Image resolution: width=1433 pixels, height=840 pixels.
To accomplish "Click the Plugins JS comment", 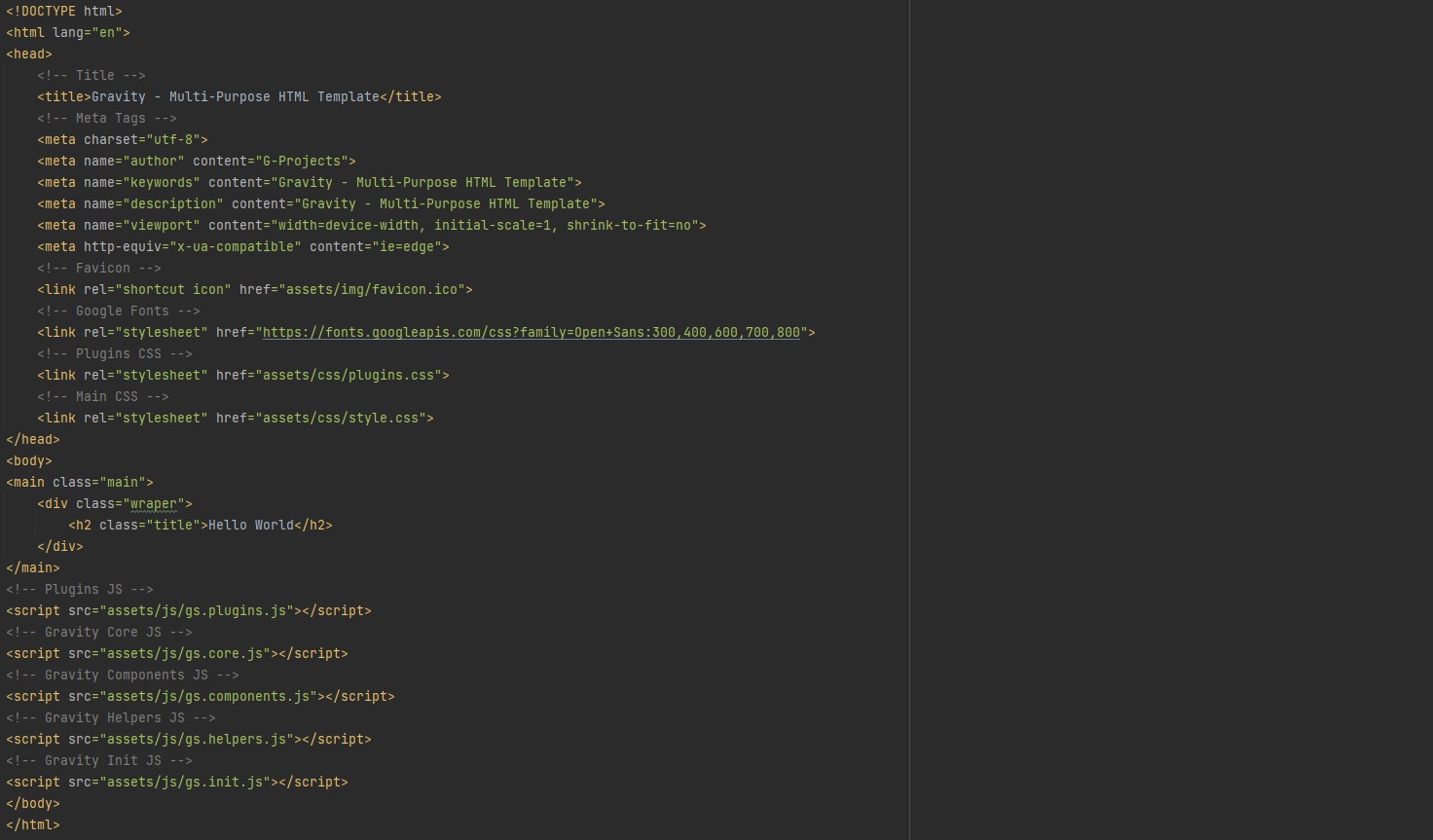I will [x=80, y=590].
